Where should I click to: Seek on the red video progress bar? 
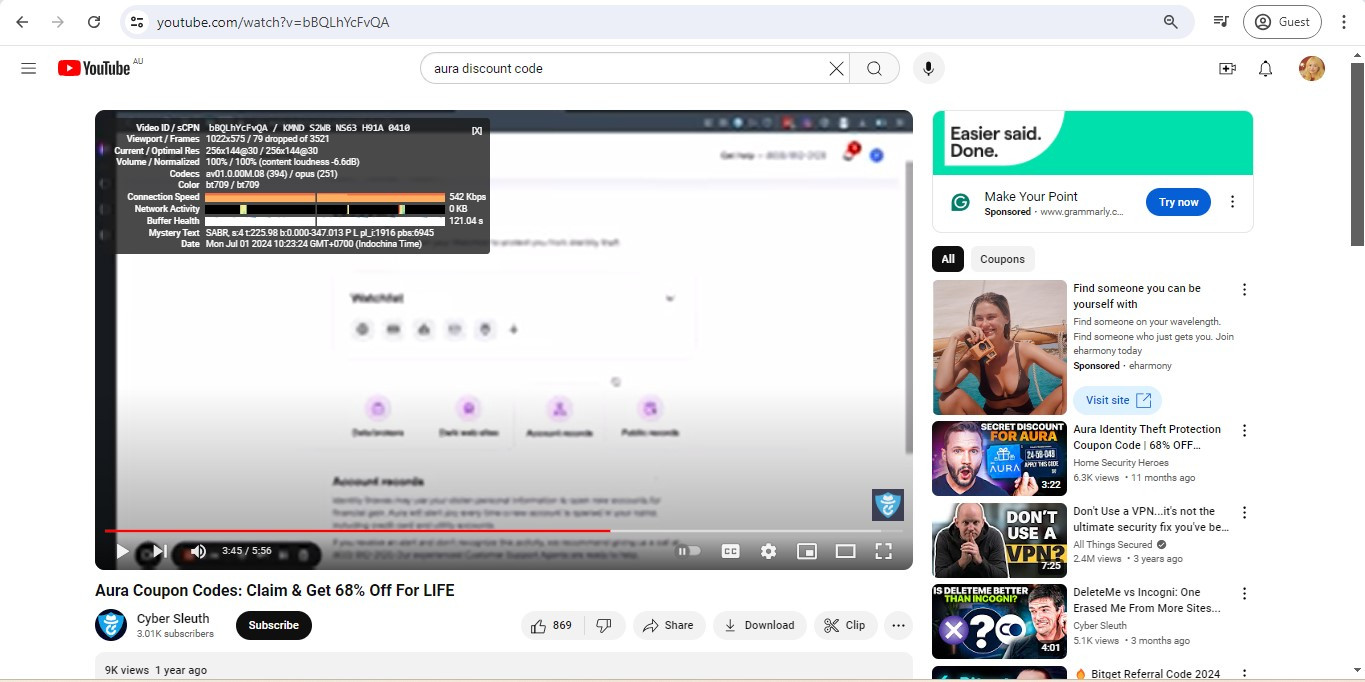click(x=504, y=530)
